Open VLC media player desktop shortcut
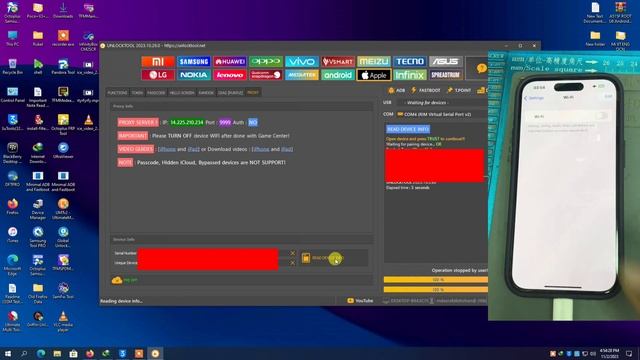 point(63,321)
